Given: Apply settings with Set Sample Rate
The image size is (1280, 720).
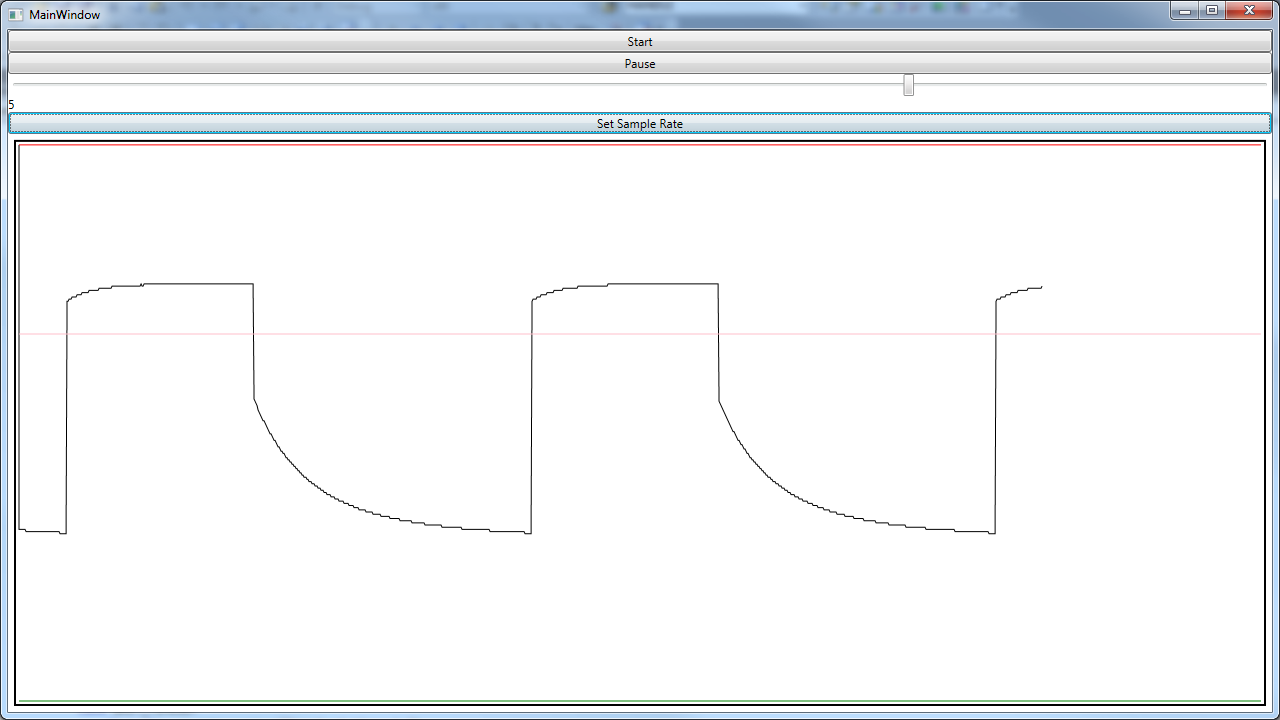Looking at the screenshot, I should [x=640, y=123].
